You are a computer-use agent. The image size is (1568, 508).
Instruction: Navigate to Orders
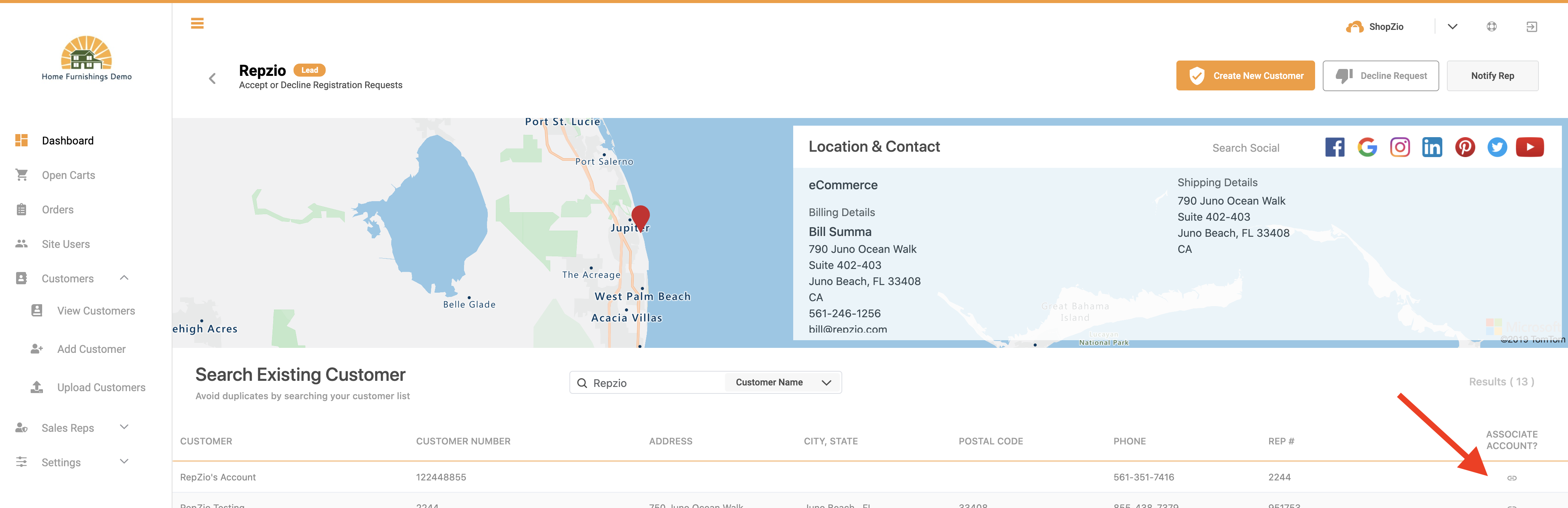(57, 210)
